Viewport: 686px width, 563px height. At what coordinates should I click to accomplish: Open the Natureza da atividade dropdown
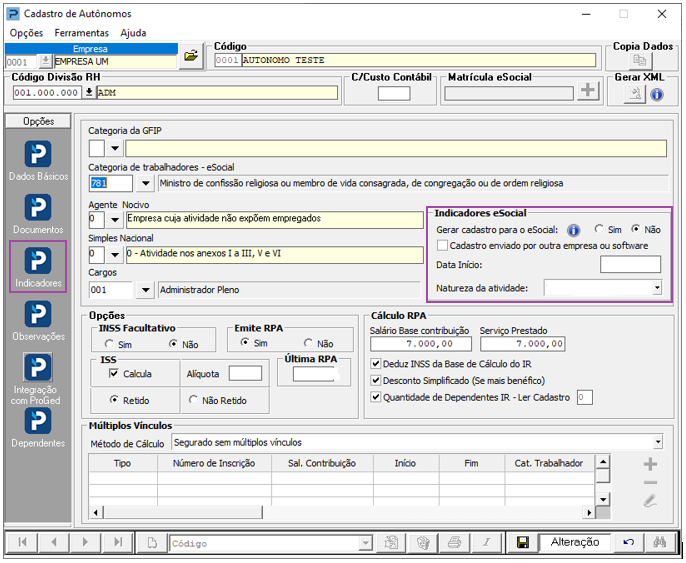coord(657,288)
